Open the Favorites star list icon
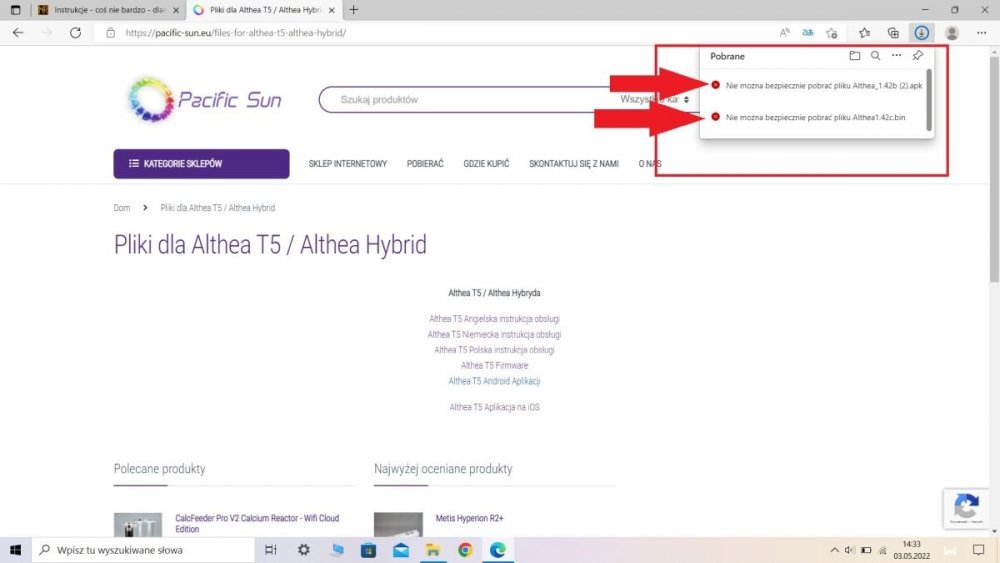Viewport: 1000px width, 563px height. pos(865,33)
